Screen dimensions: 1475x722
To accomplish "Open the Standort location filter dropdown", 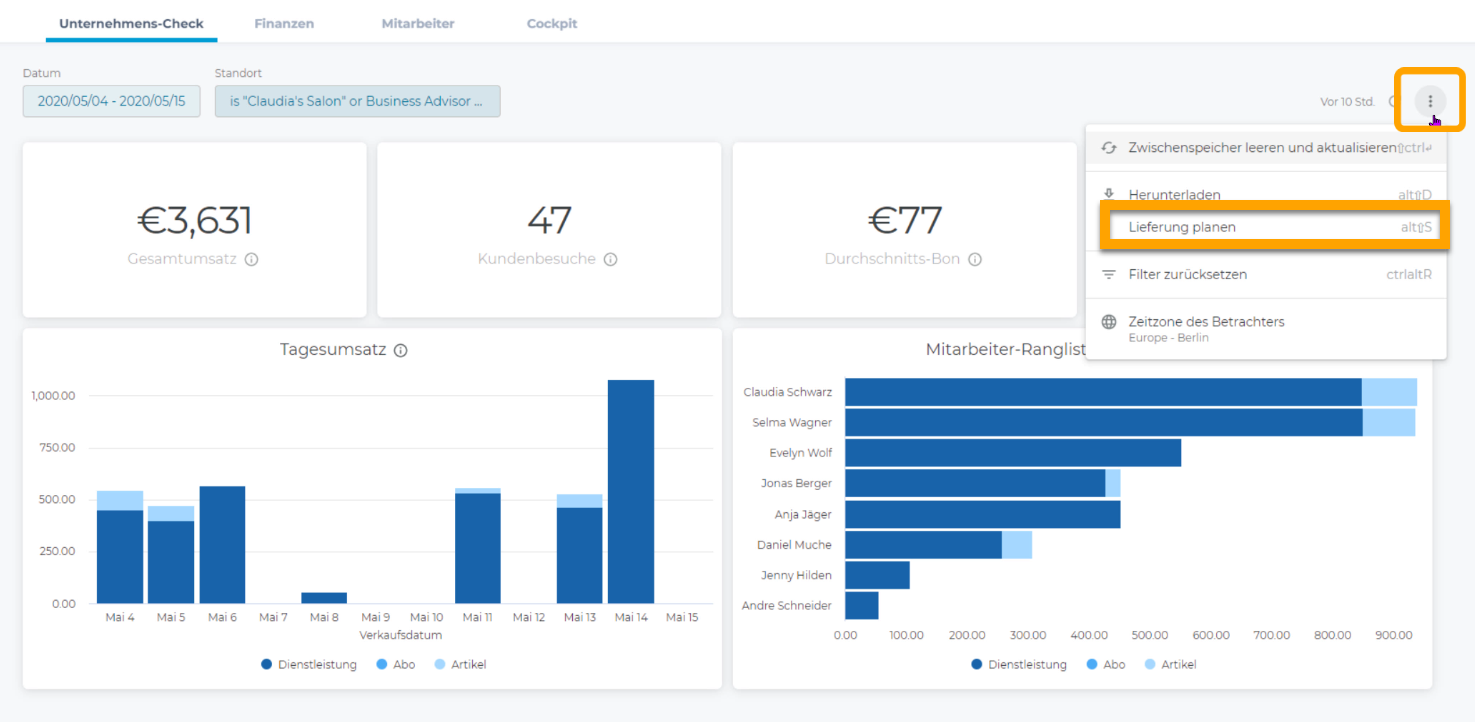I will click(357, 101).
